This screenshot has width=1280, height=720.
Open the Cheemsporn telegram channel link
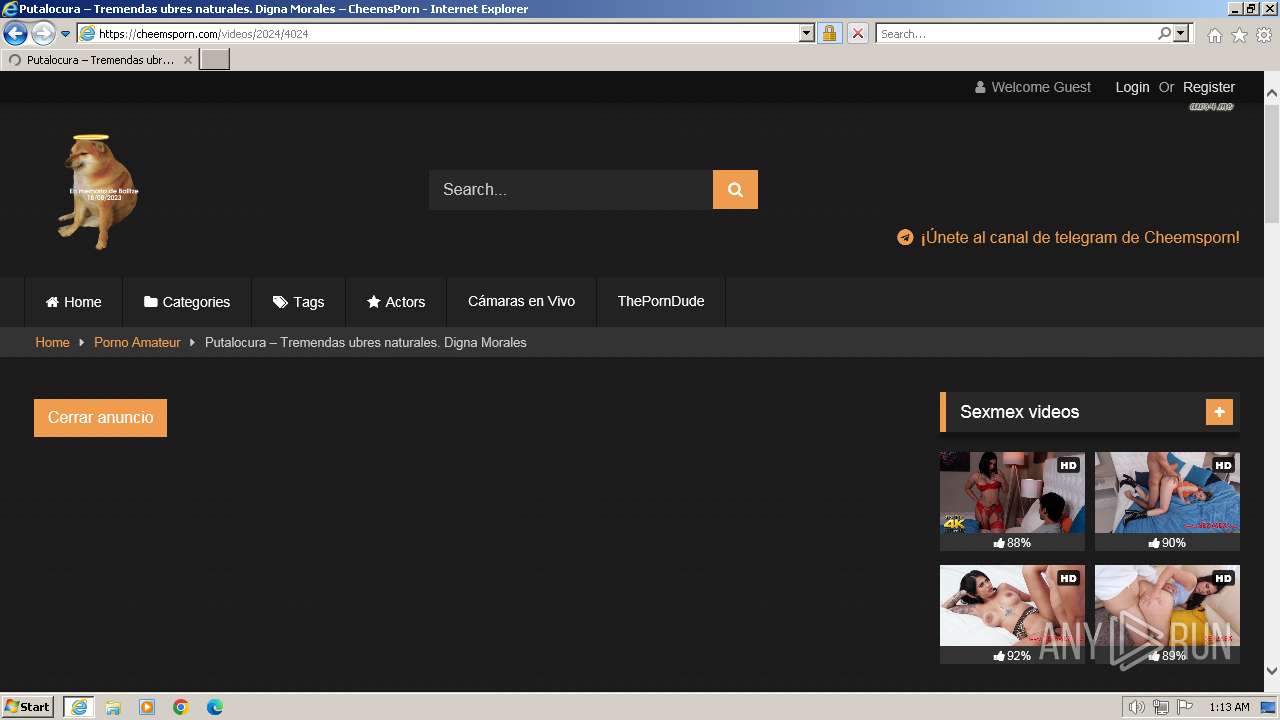click(1080, 237)
